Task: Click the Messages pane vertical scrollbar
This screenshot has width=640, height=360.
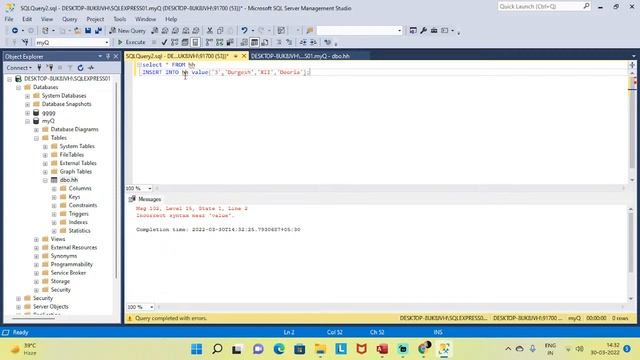Action: (x=631, y=253)
